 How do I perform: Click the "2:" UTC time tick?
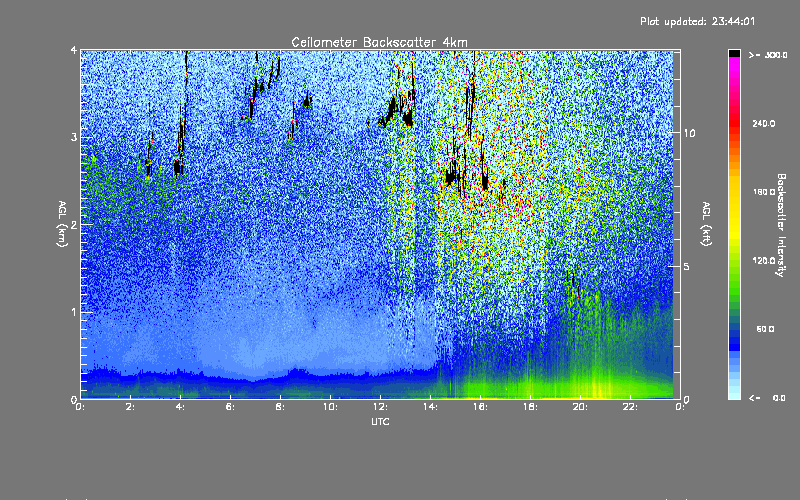(x=131, y=407)
